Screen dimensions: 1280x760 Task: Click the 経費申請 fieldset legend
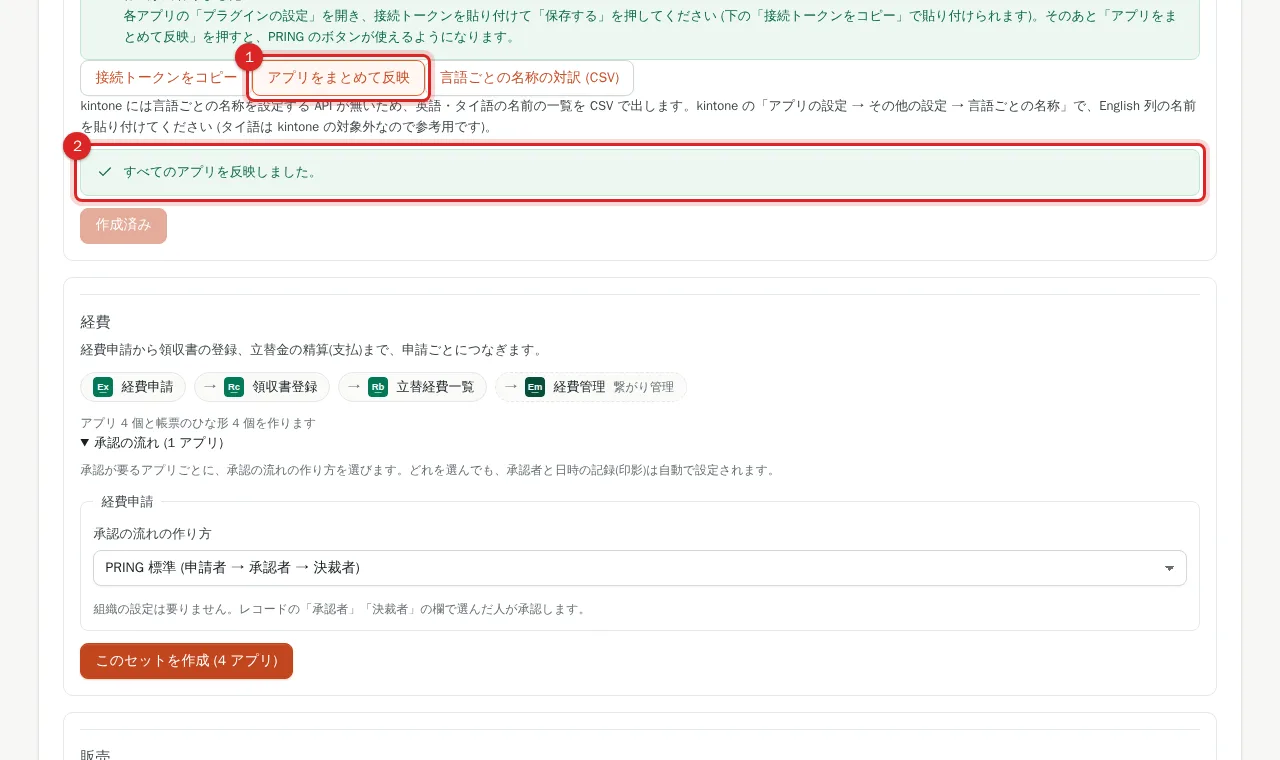pyautogui.click(x=127, y=501)
